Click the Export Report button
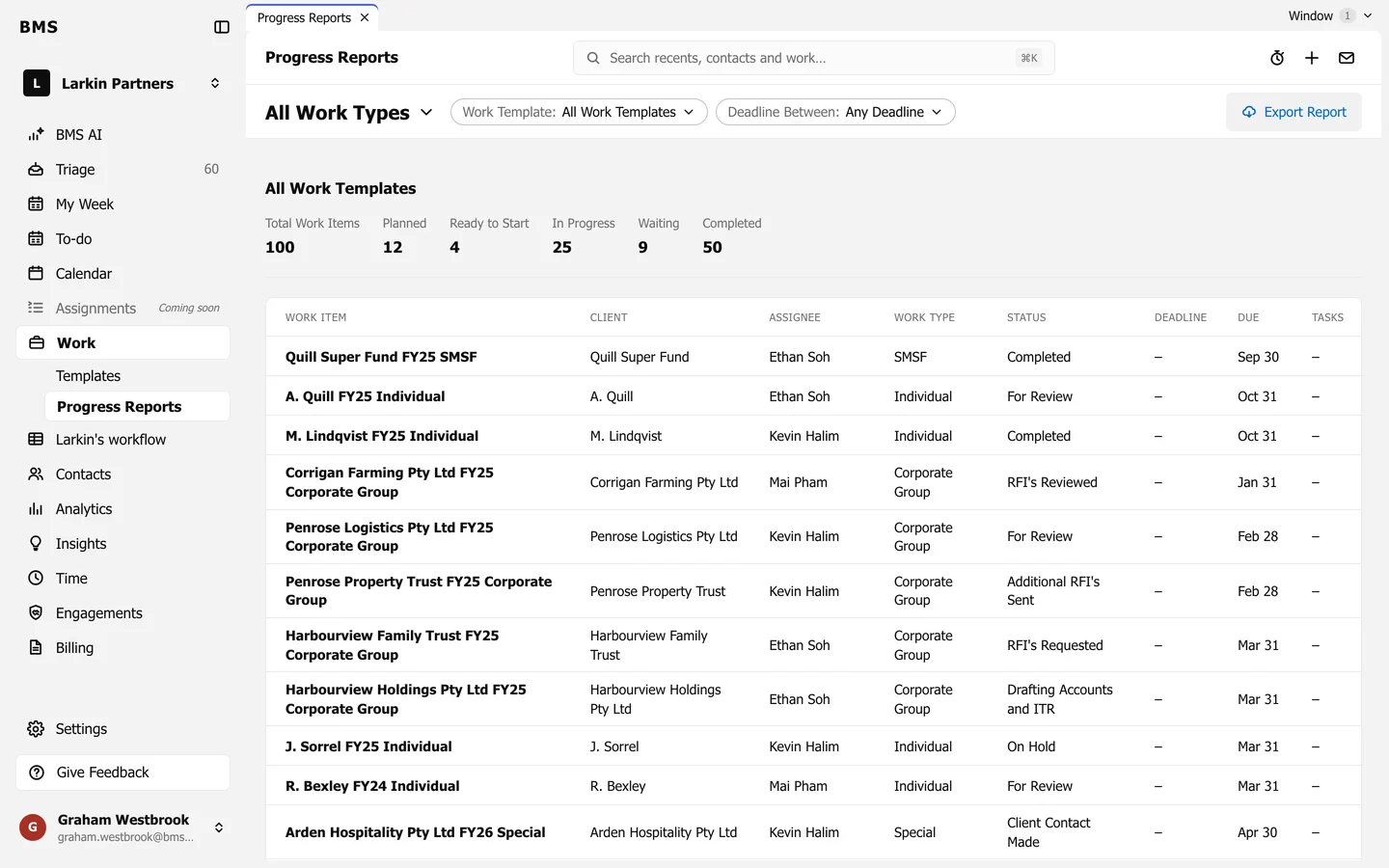Image resolution: width=1389 pixels, height=868 pixels. coord(1294,112)
